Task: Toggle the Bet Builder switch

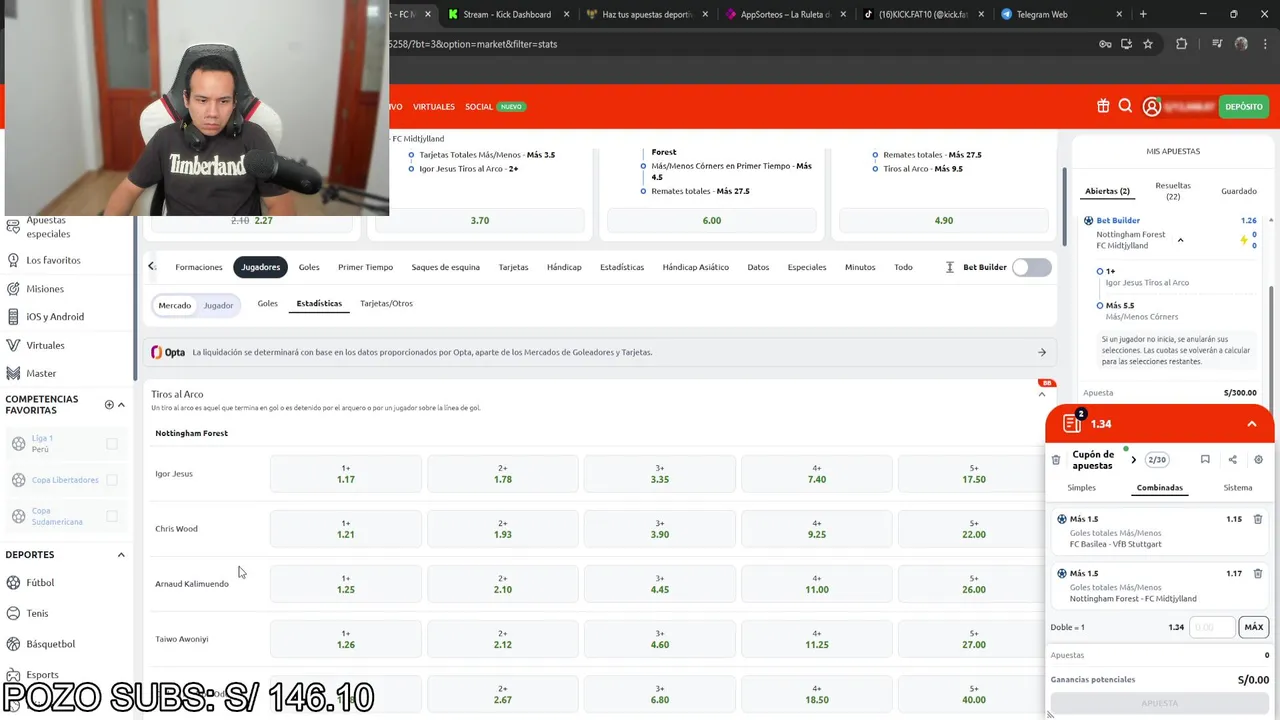Action: [1032, 267]
